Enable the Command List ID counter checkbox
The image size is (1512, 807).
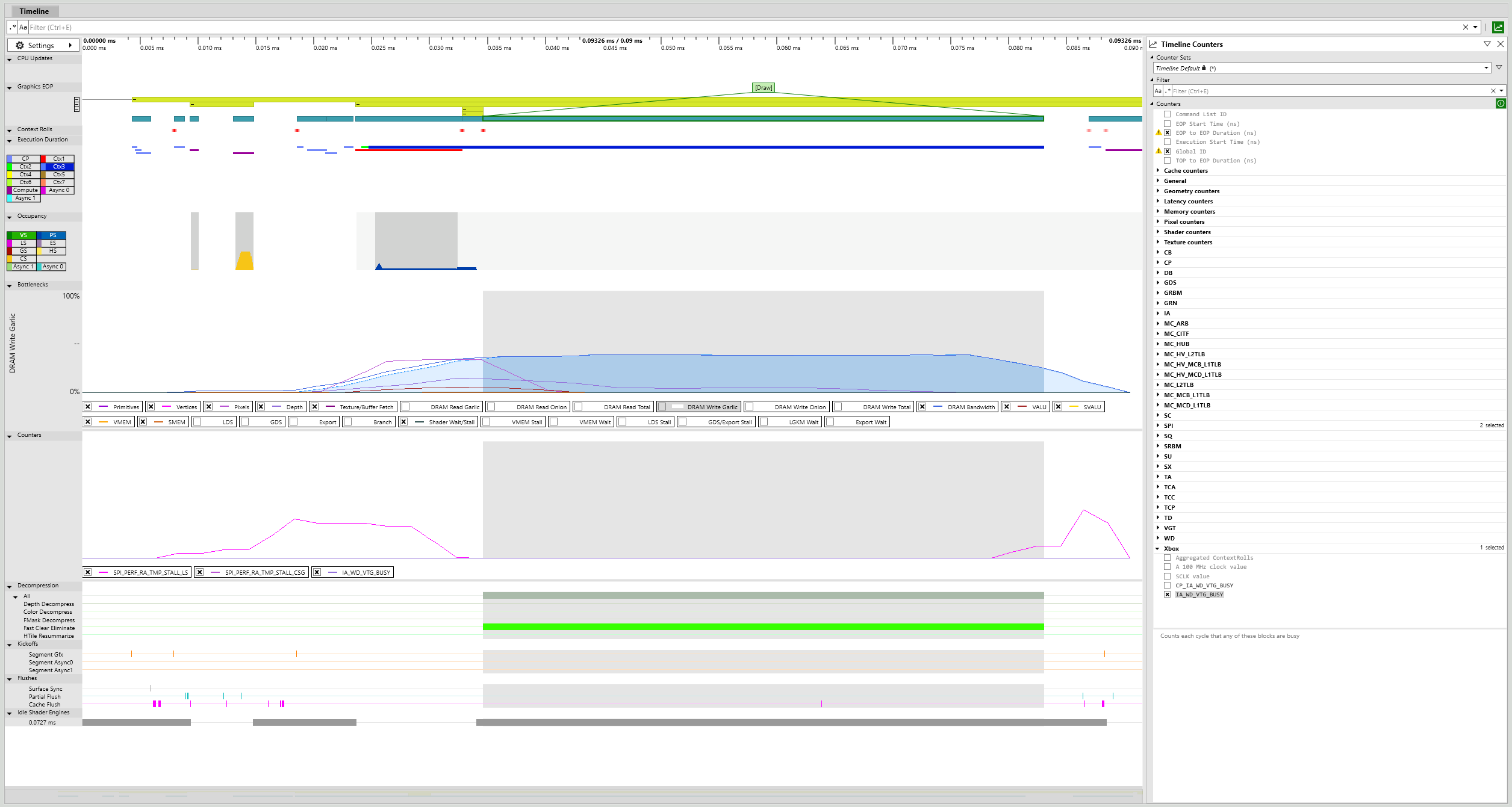[1167, 114]
